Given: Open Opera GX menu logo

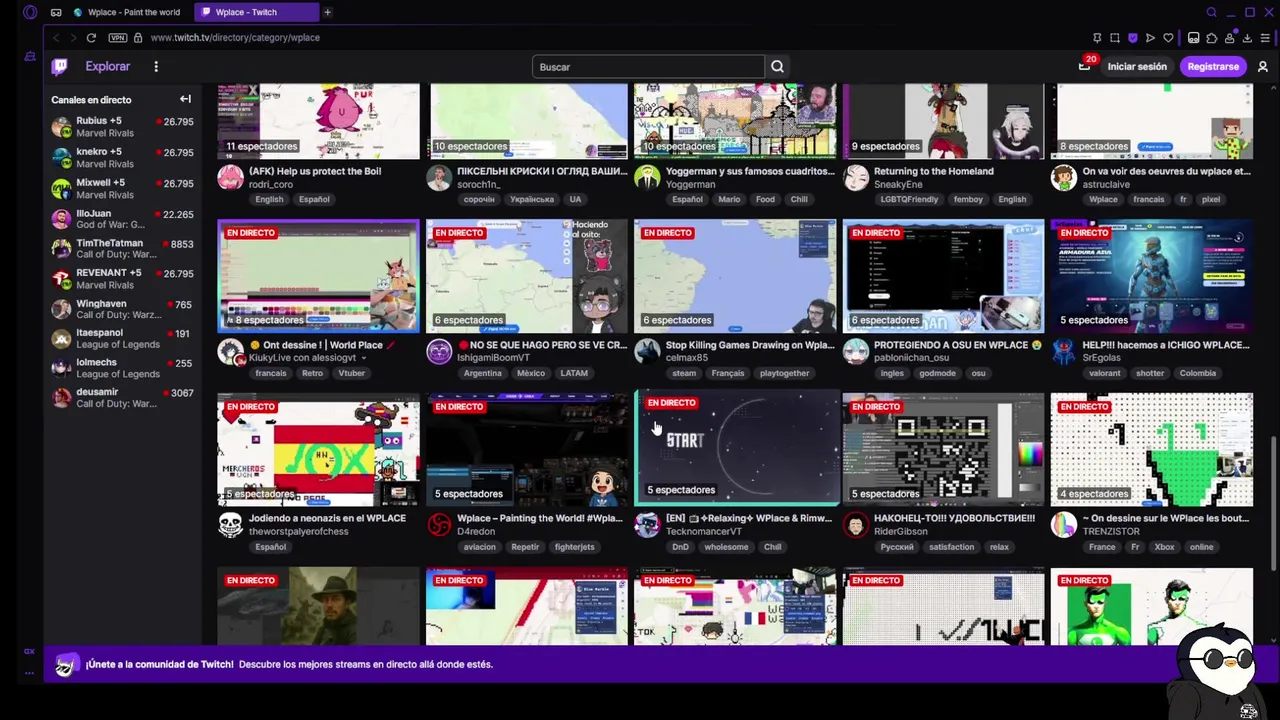Looking at the screenshot, I should [x=30, y=12].
